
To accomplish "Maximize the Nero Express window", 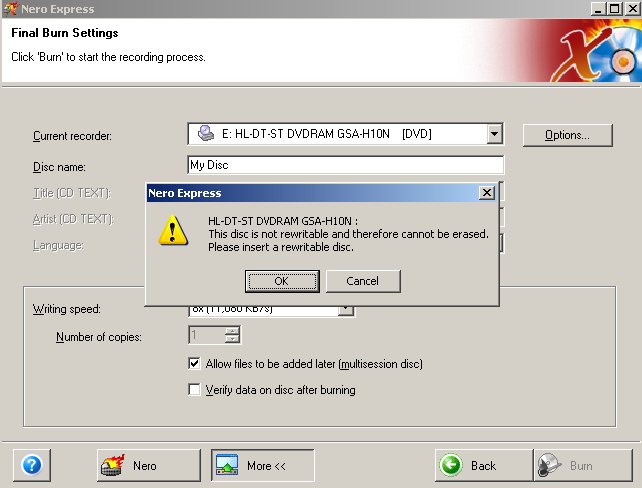I will point(614,8).
